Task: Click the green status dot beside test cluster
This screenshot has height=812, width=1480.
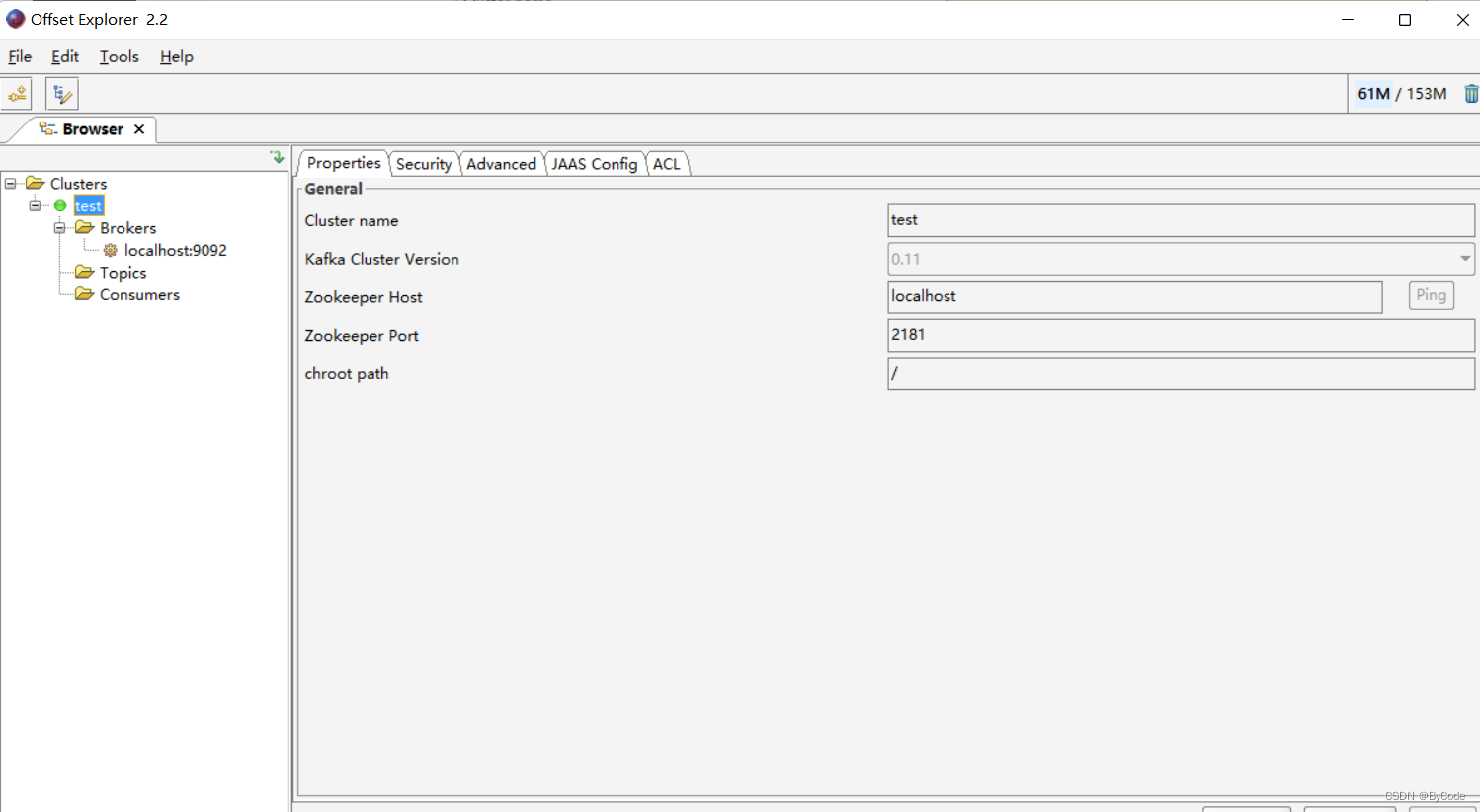Action: [x=60, y=205]
